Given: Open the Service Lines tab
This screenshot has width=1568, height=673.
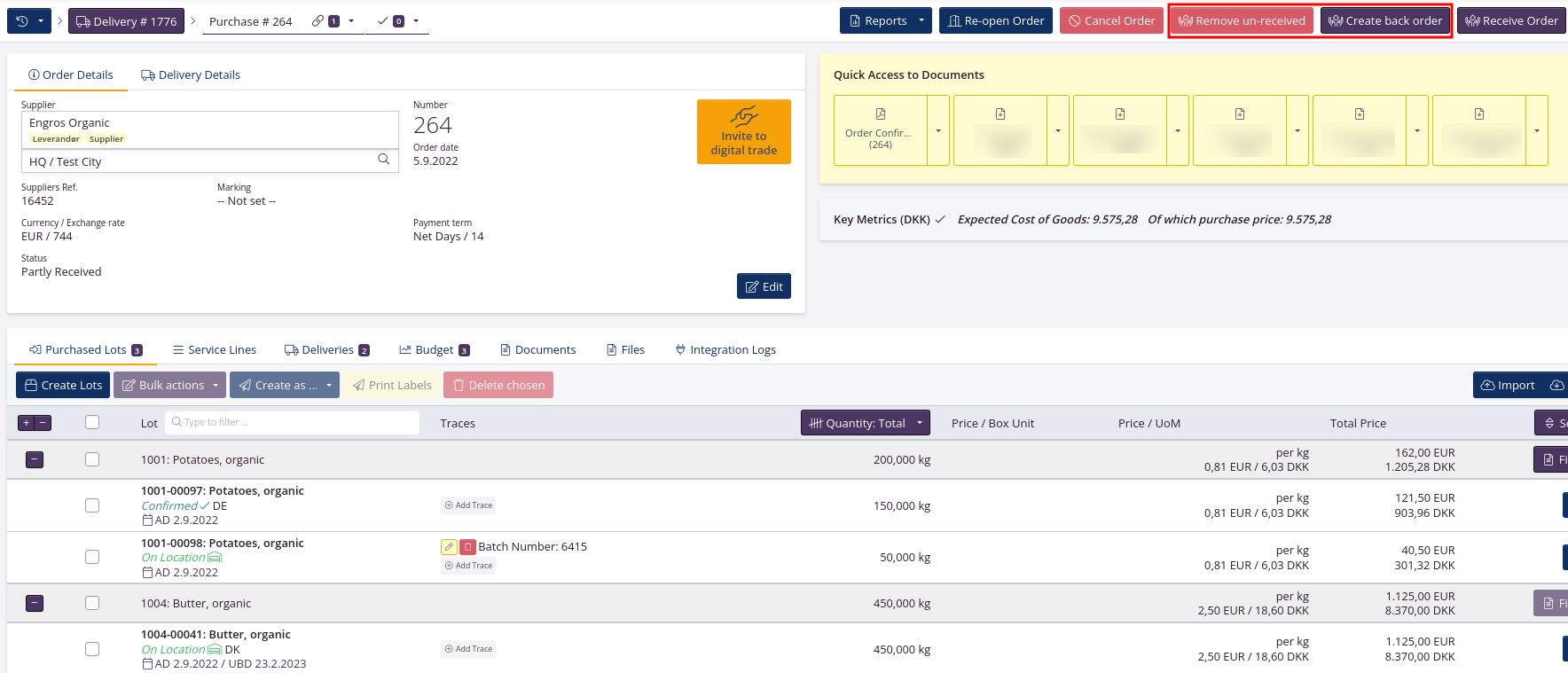Looking at the screenshot, I should click(214, 350).
